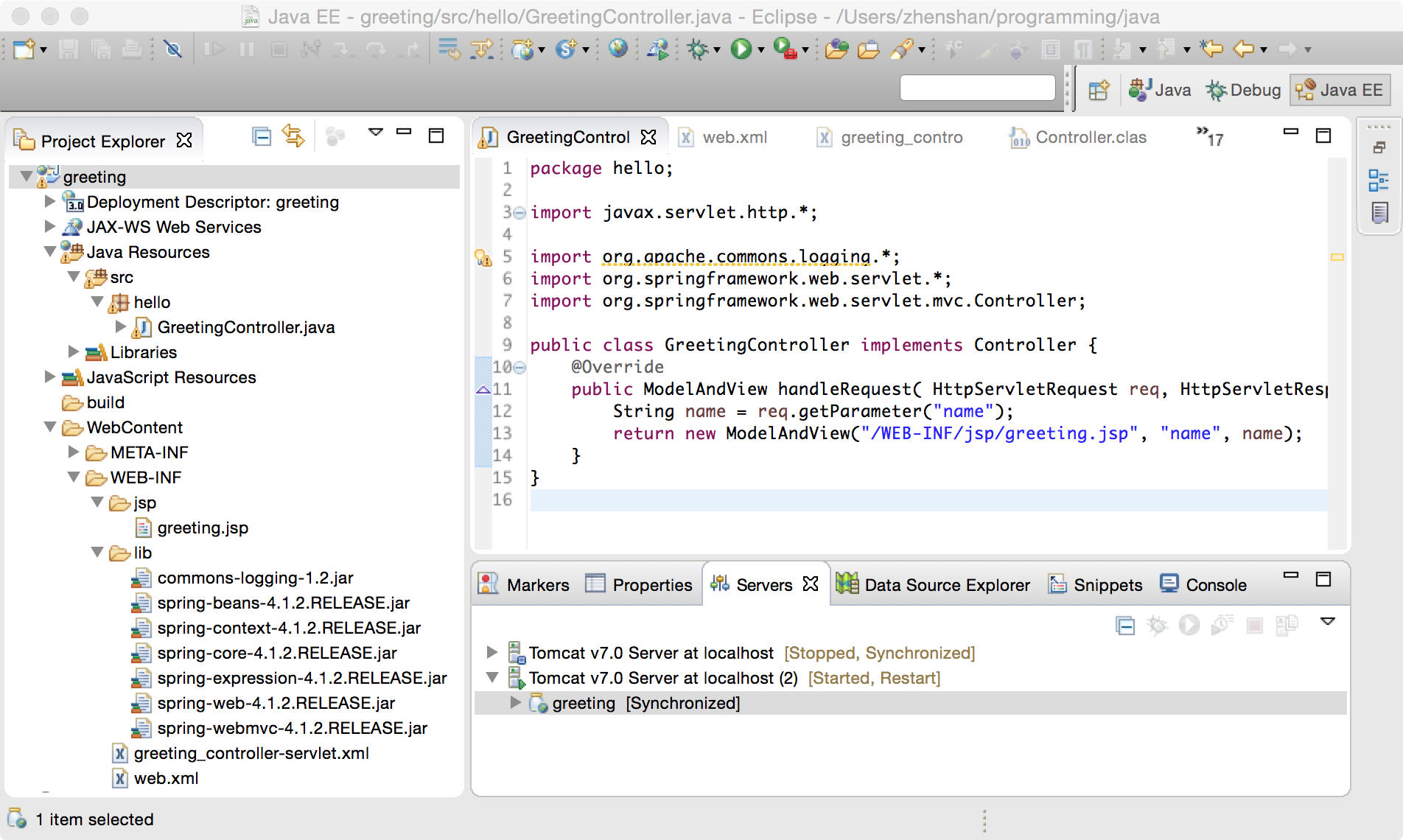Expand the Libraries node

pyautogui.click(x=74, y=351)
